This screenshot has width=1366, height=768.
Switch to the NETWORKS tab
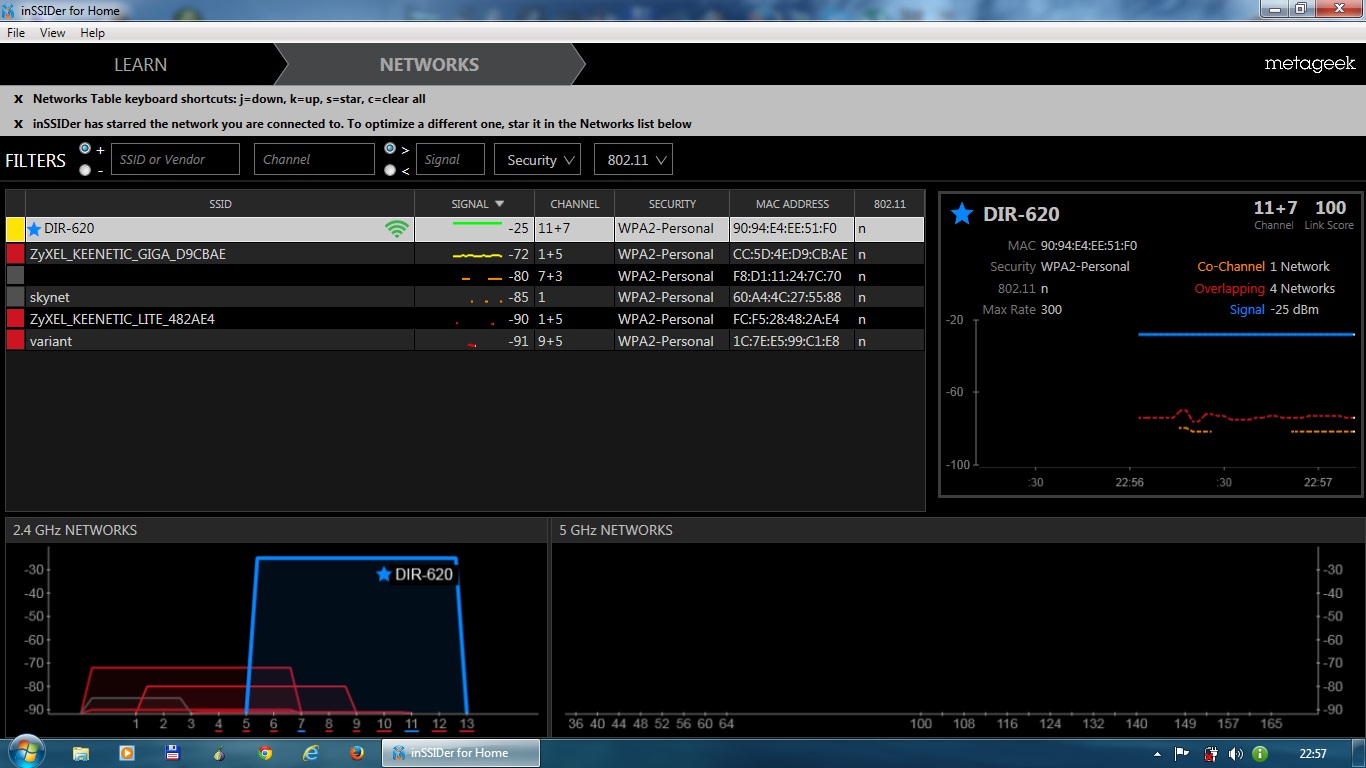[429, 64]
